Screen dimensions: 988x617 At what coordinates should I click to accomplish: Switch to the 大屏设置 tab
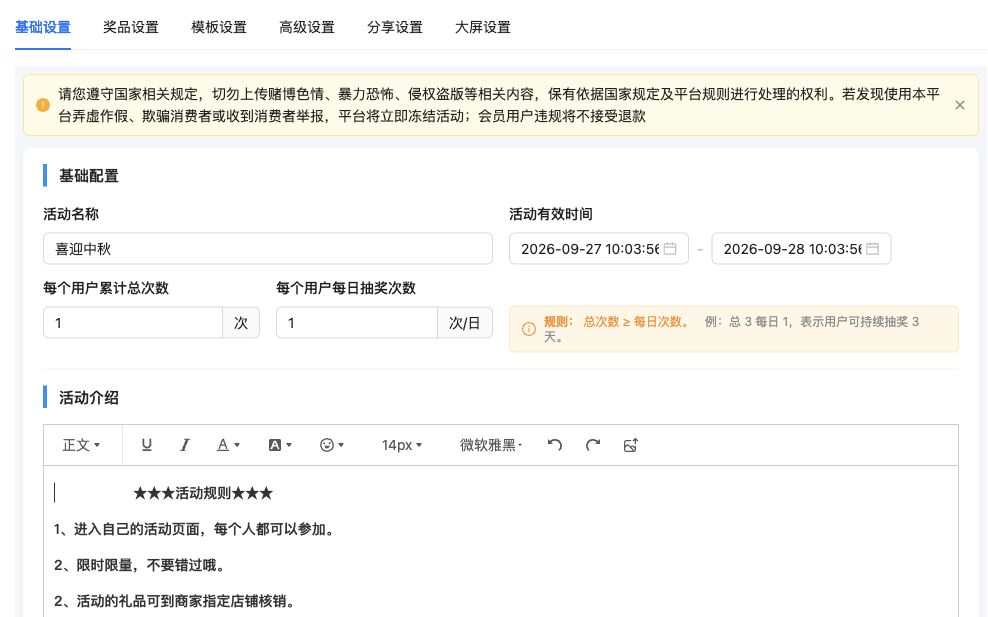(x=483, y=27)
